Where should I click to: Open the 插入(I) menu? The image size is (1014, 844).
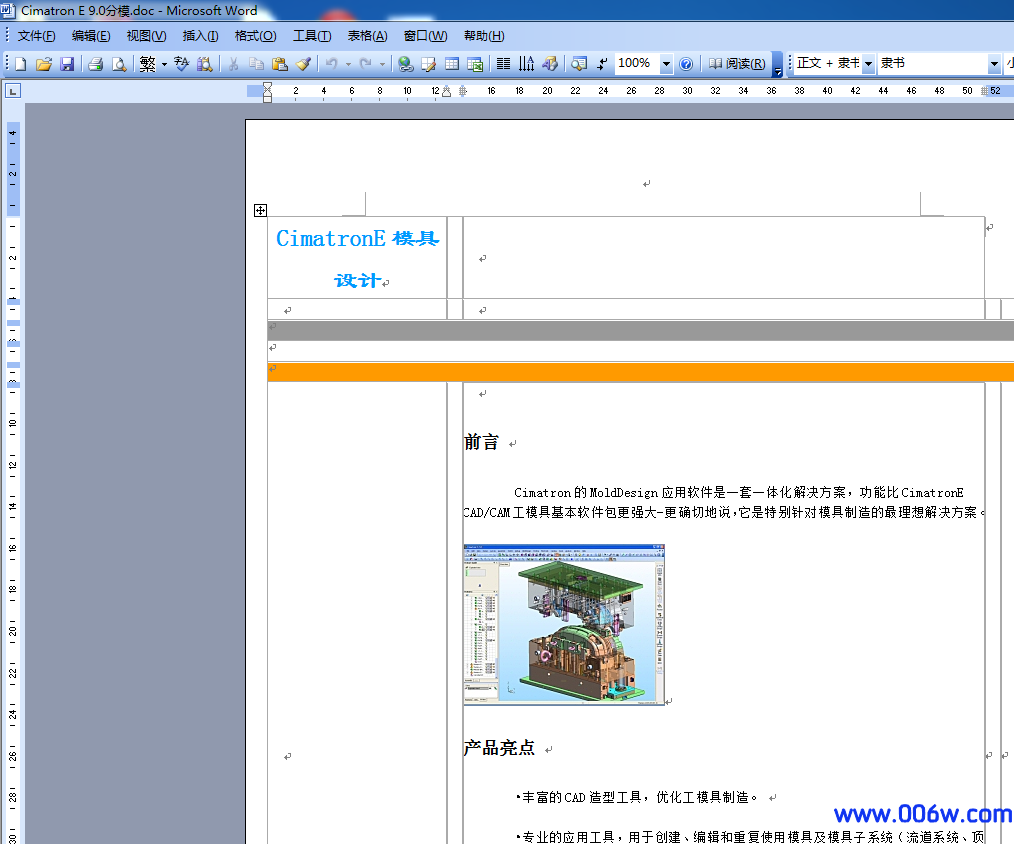point(200,36)
